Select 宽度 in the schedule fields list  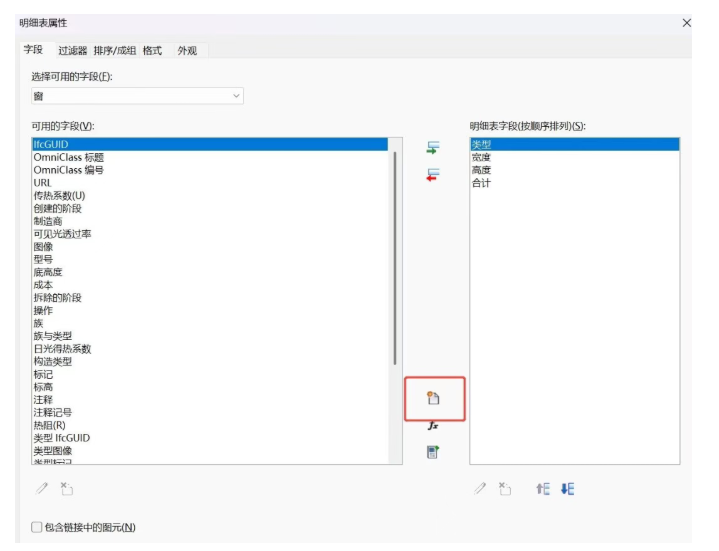(575, 157)
